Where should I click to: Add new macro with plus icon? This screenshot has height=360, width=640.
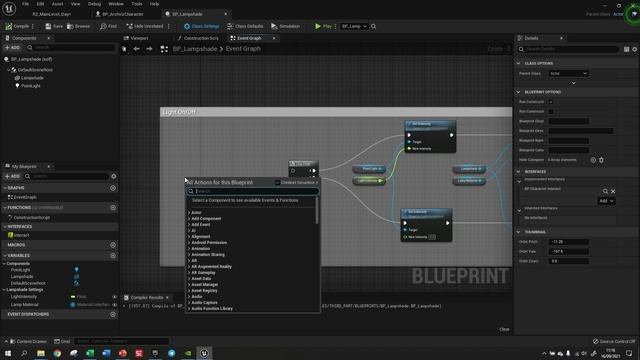[x=113, y=244]
